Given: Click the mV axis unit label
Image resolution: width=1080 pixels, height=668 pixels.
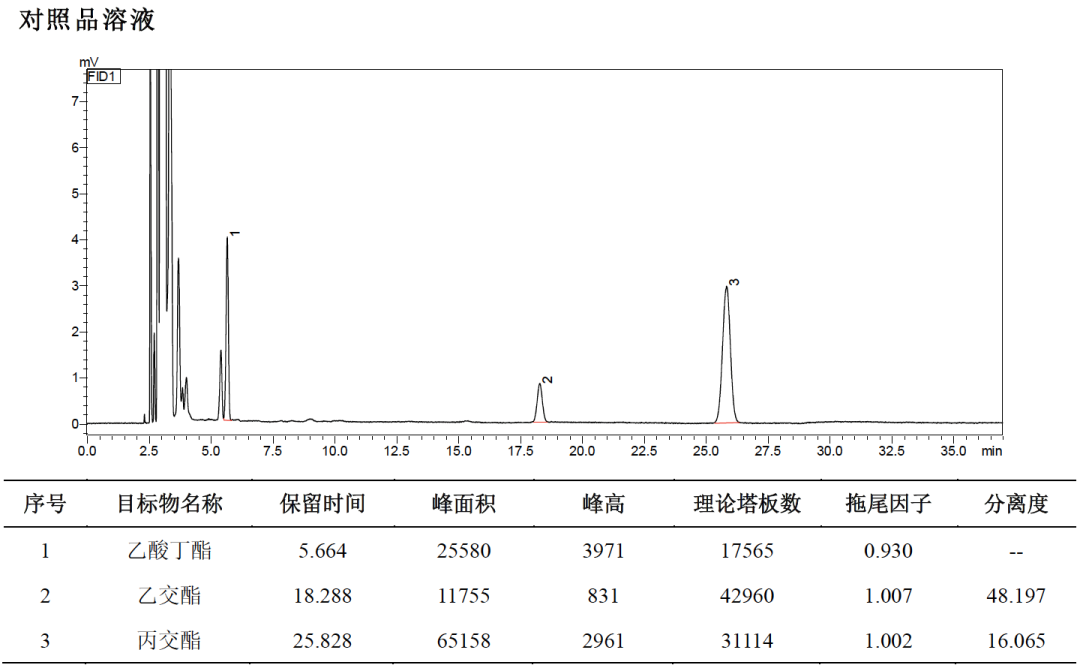Looking at the screenshot, I should tap(89, 63).
